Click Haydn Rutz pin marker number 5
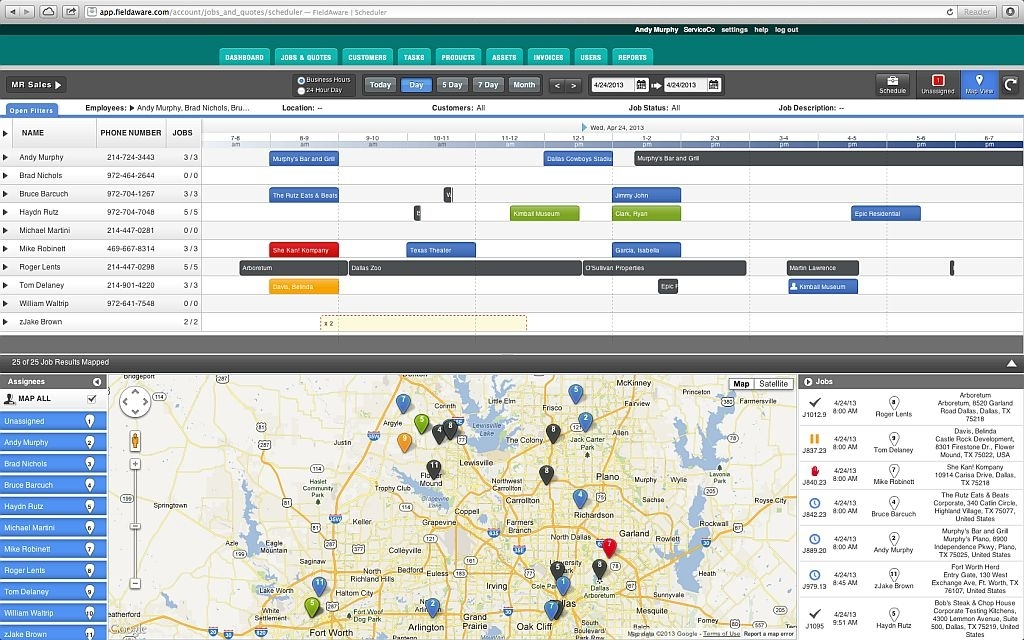The height and width of the screenshot is (640, 1024). 90,506
